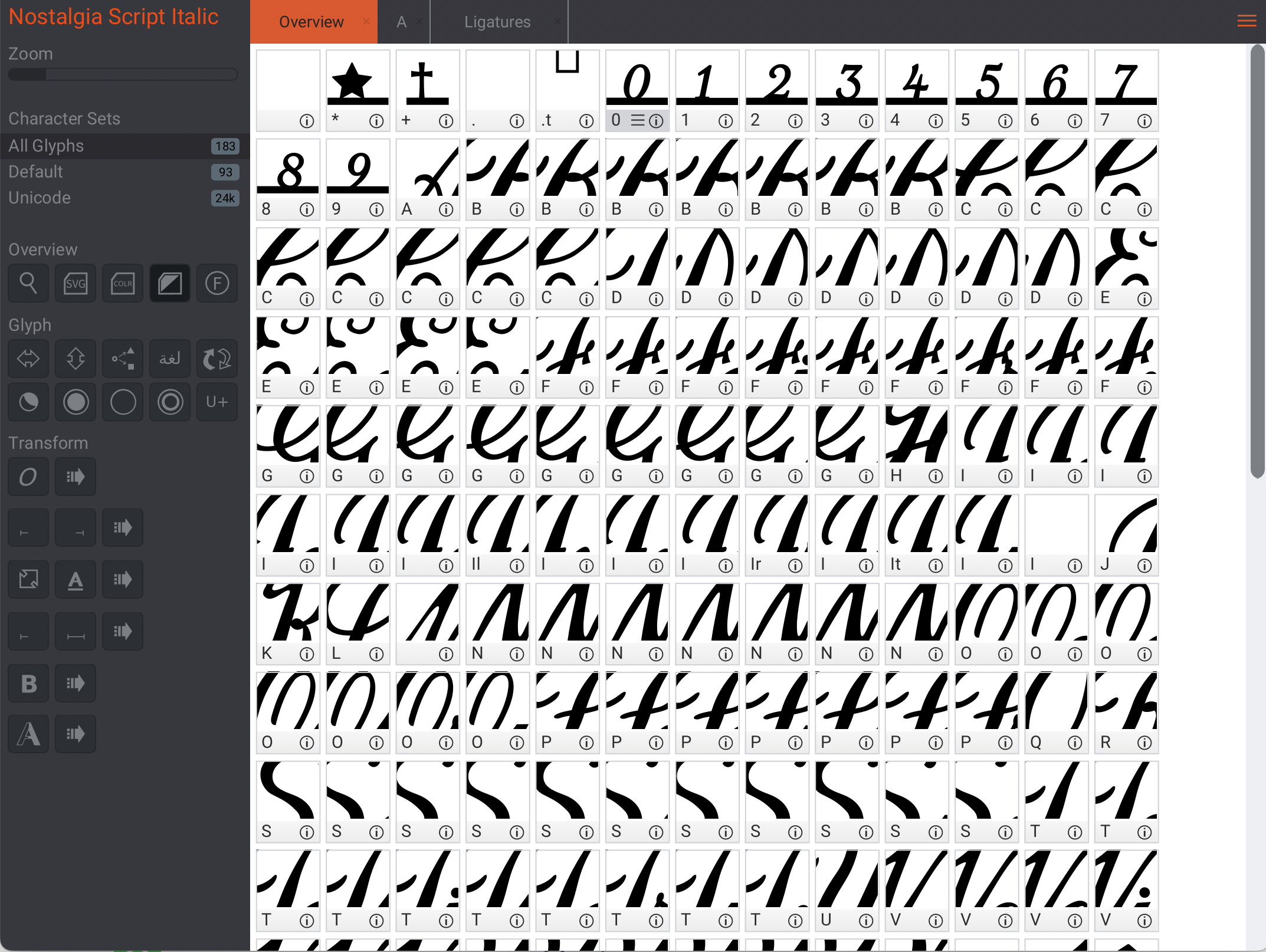Click the vertical scrollbar of glyph grid
This screenshot has height=952, width=1266.
[x=1257, y=262]
